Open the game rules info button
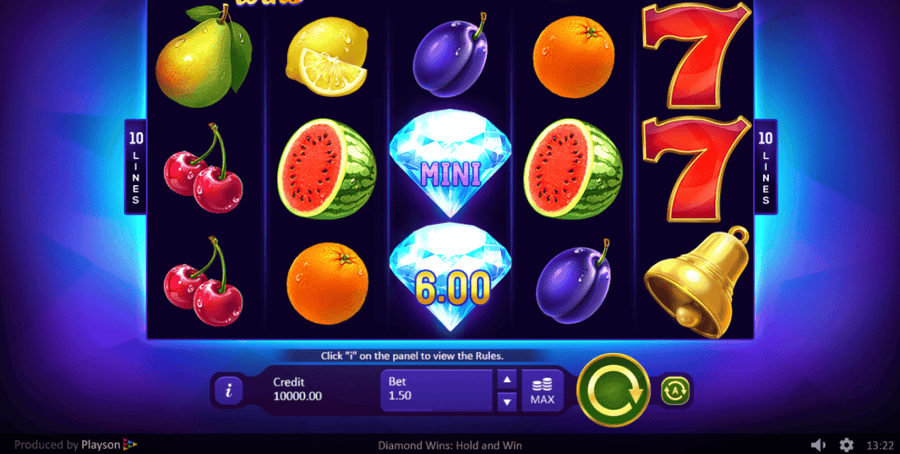900x454 pixels. (228, 391)
